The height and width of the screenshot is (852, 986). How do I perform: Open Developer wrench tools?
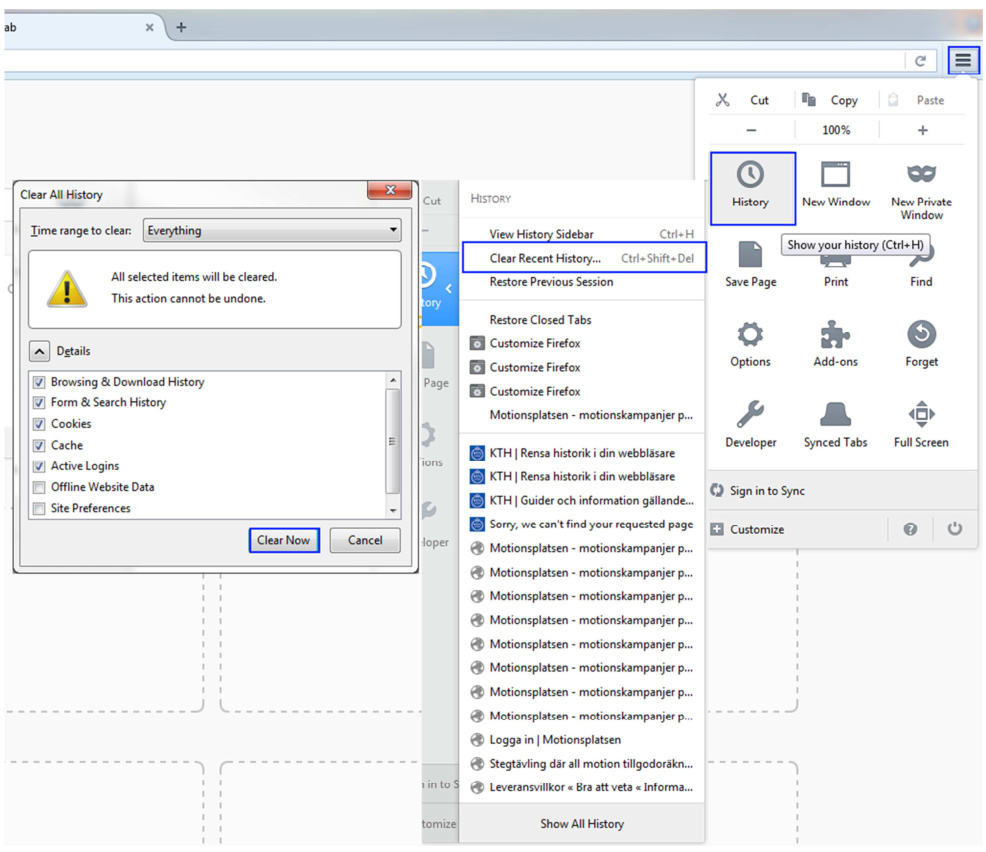click(750, 414)
